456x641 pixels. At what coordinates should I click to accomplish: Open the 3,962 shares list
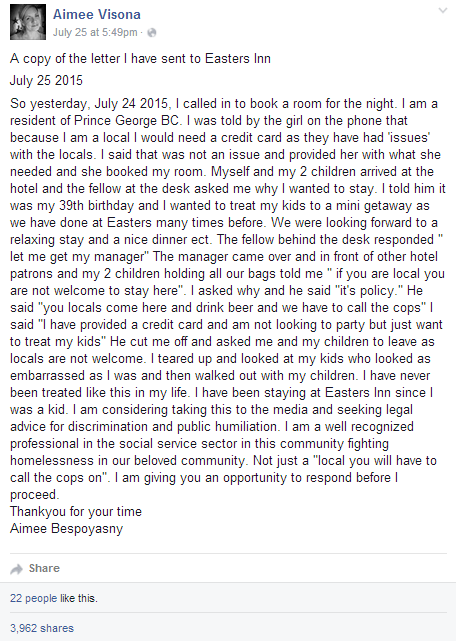tap(42, 628)
